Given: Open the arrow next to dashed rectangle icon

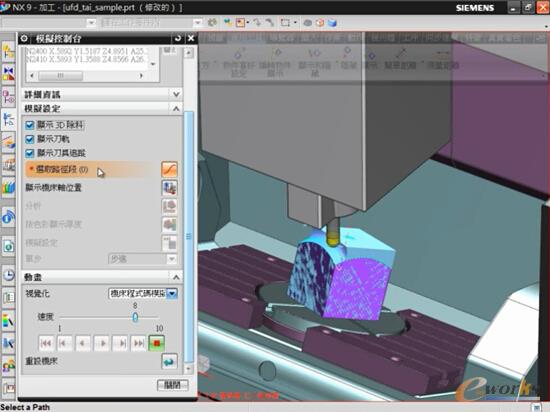Looking at the screenshot, I should [x=295, y=23].
